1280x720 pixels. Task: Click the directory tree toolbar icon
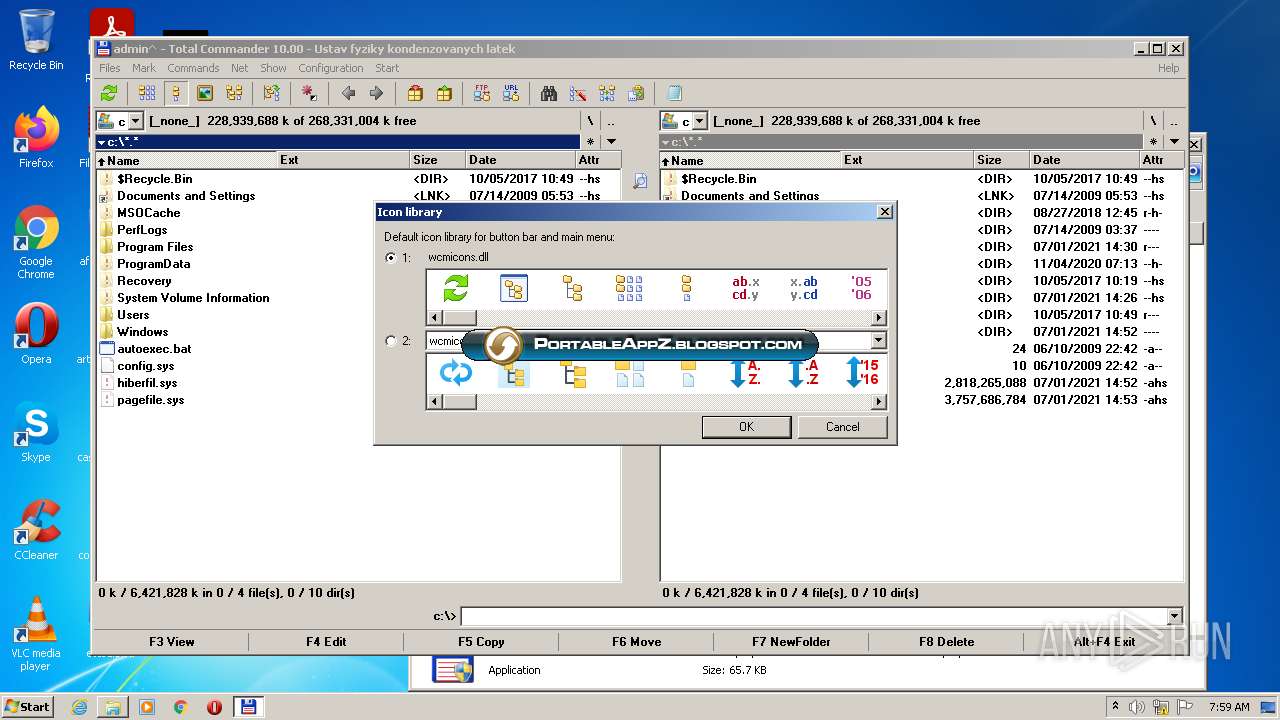pos(234,93)
